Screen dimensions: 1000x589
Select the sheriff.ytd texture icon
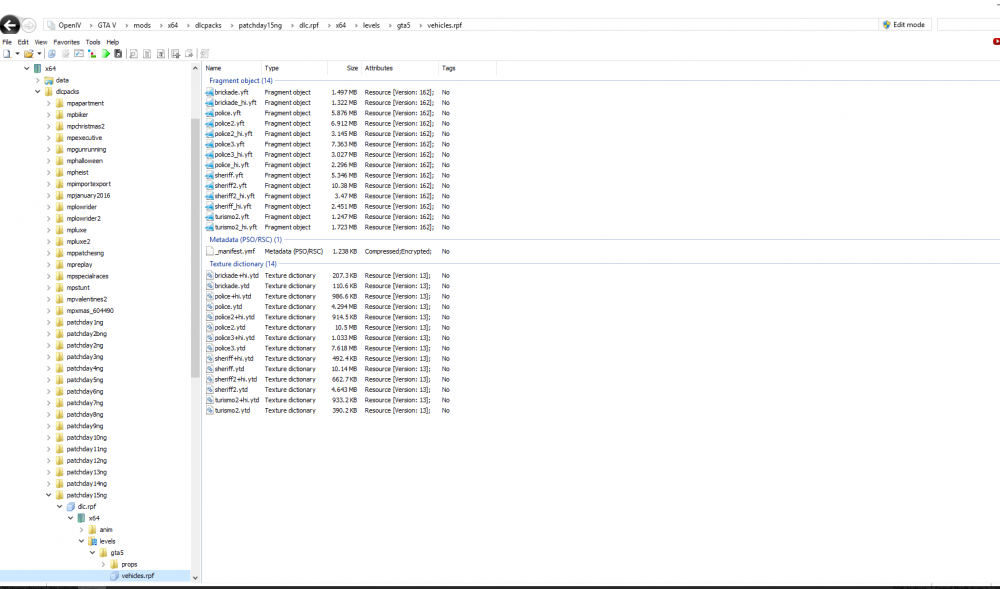pyautogui.click(x=209, y=368)
